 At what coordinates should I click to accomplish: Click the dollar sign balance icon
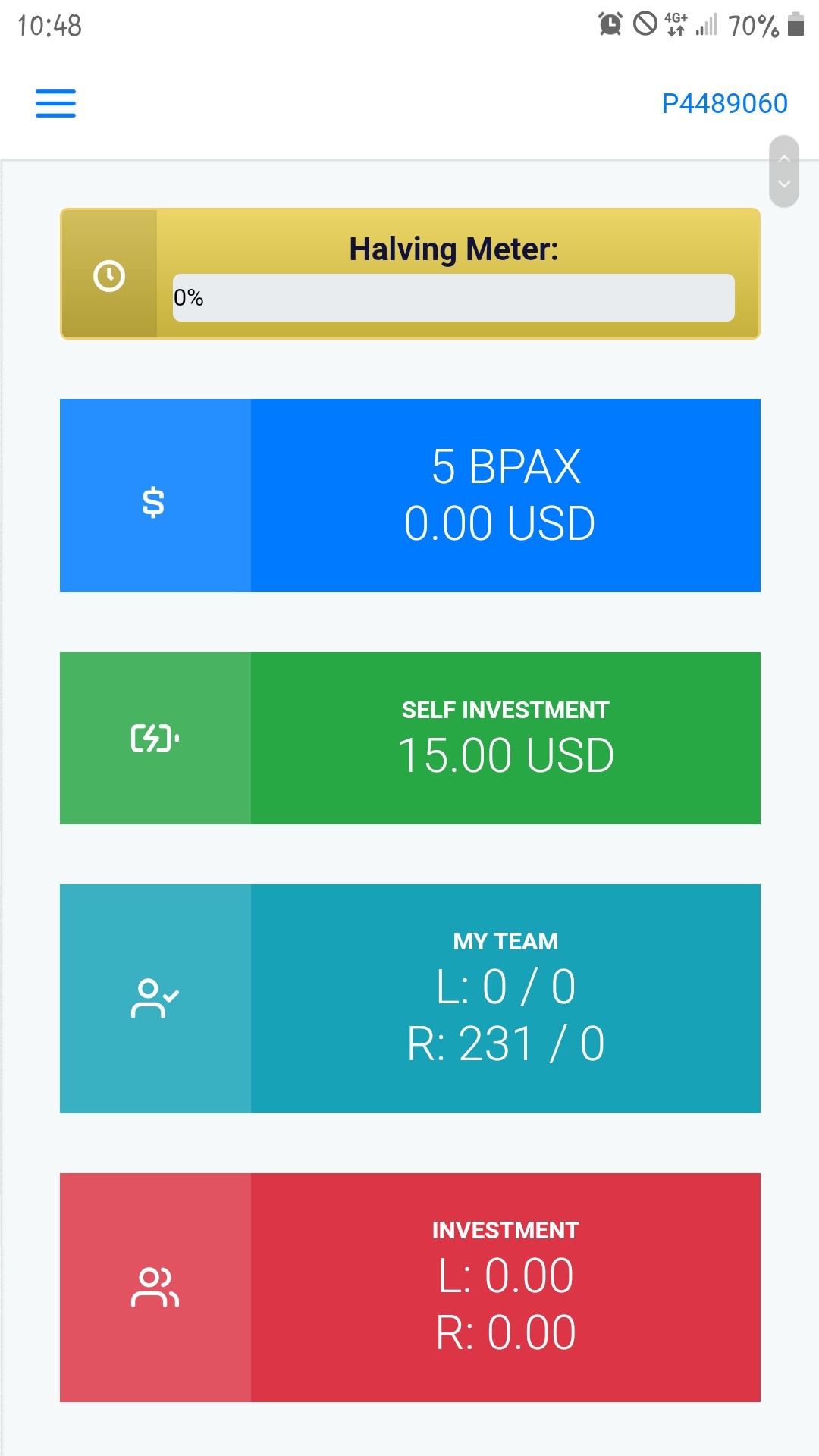click(154, 502)
